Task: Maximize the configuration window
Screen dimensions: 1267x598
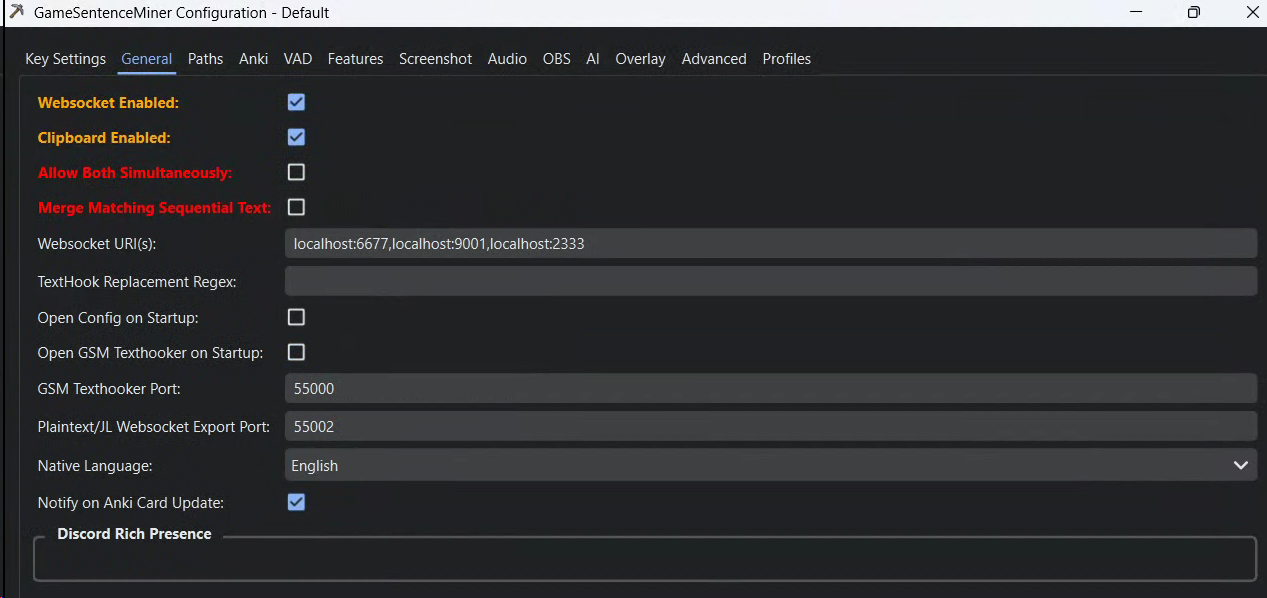Action: pos(1194,13)
